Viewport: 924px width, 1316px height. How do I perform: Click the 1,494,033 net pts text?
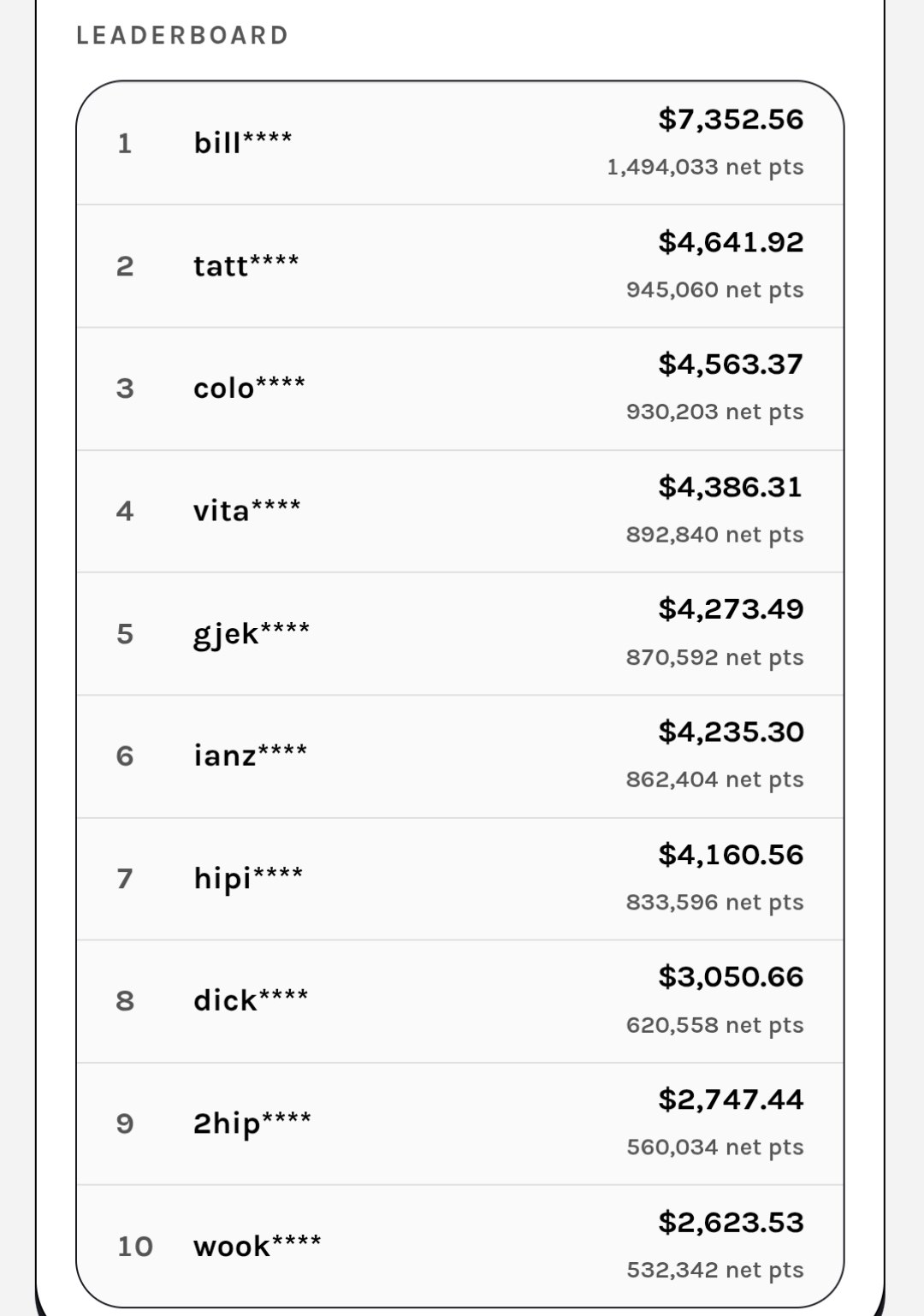[x=706, y=167]
